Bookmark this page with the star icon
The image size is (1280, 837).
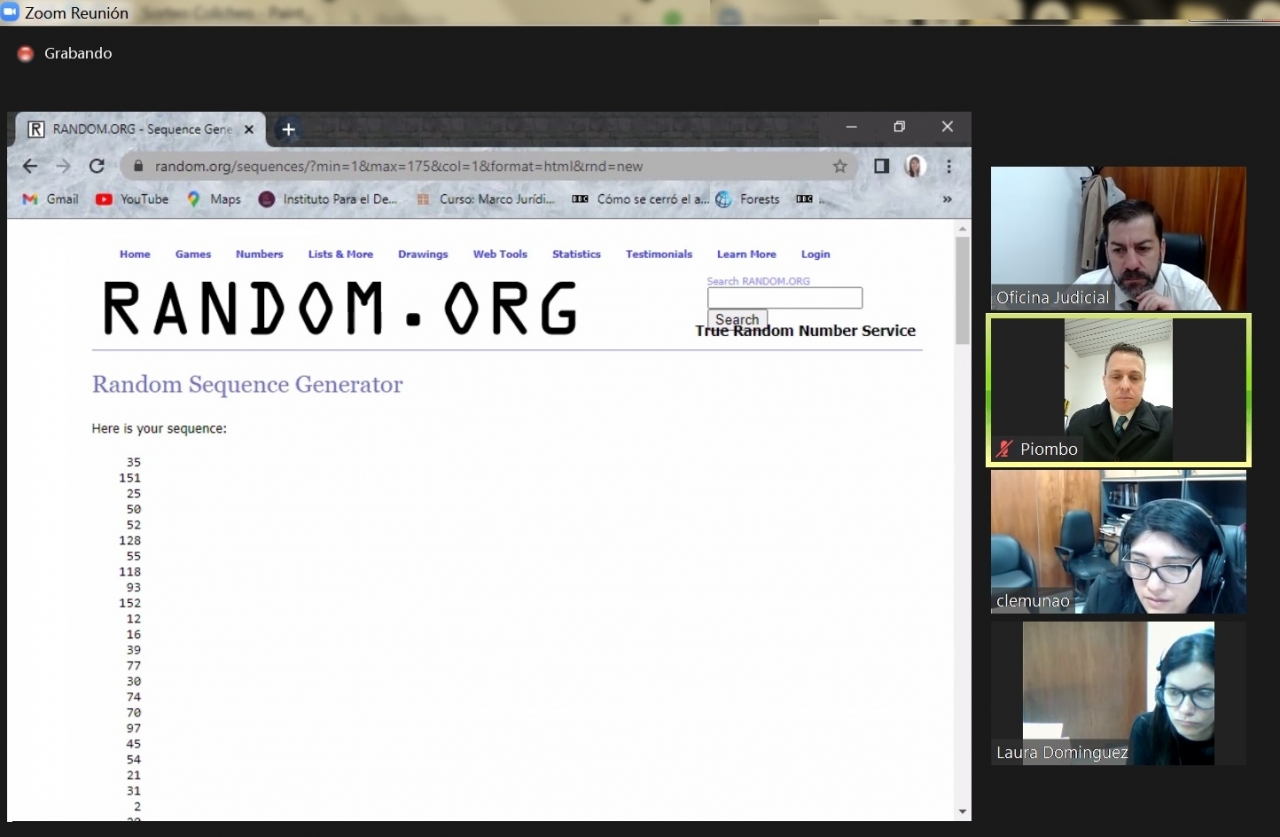coord(840,166)
